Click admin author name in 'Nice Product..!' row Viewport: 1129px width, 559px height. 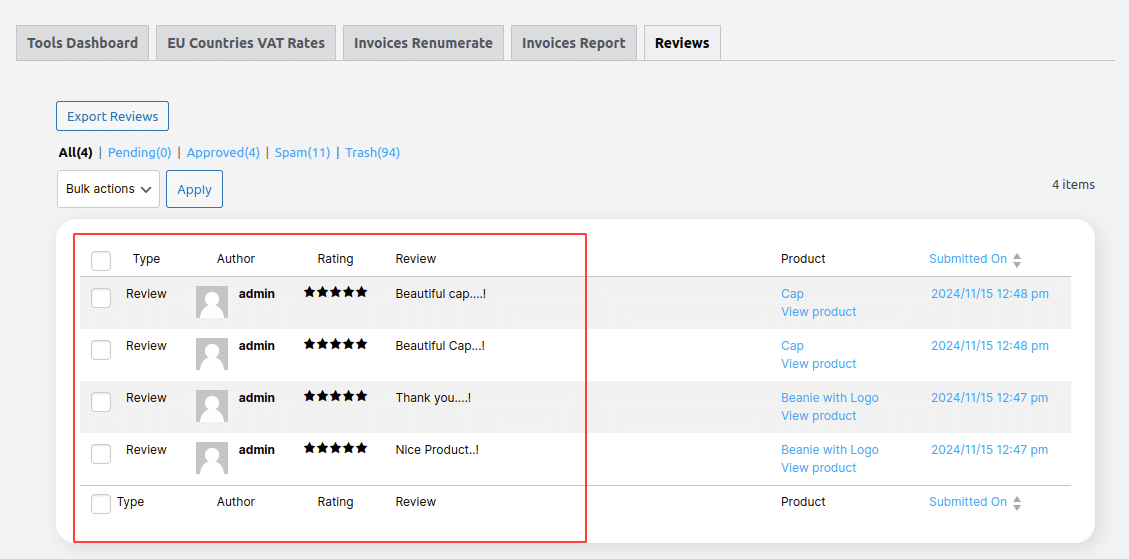[x=257, y=449]
